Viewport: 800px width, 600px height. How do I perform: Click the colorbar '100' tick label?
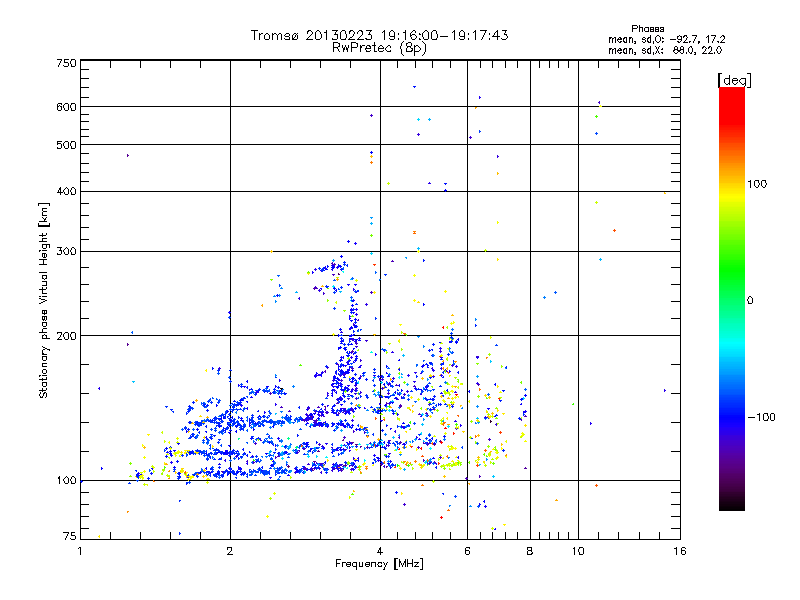pyautogui.click(x=757, y=184)
